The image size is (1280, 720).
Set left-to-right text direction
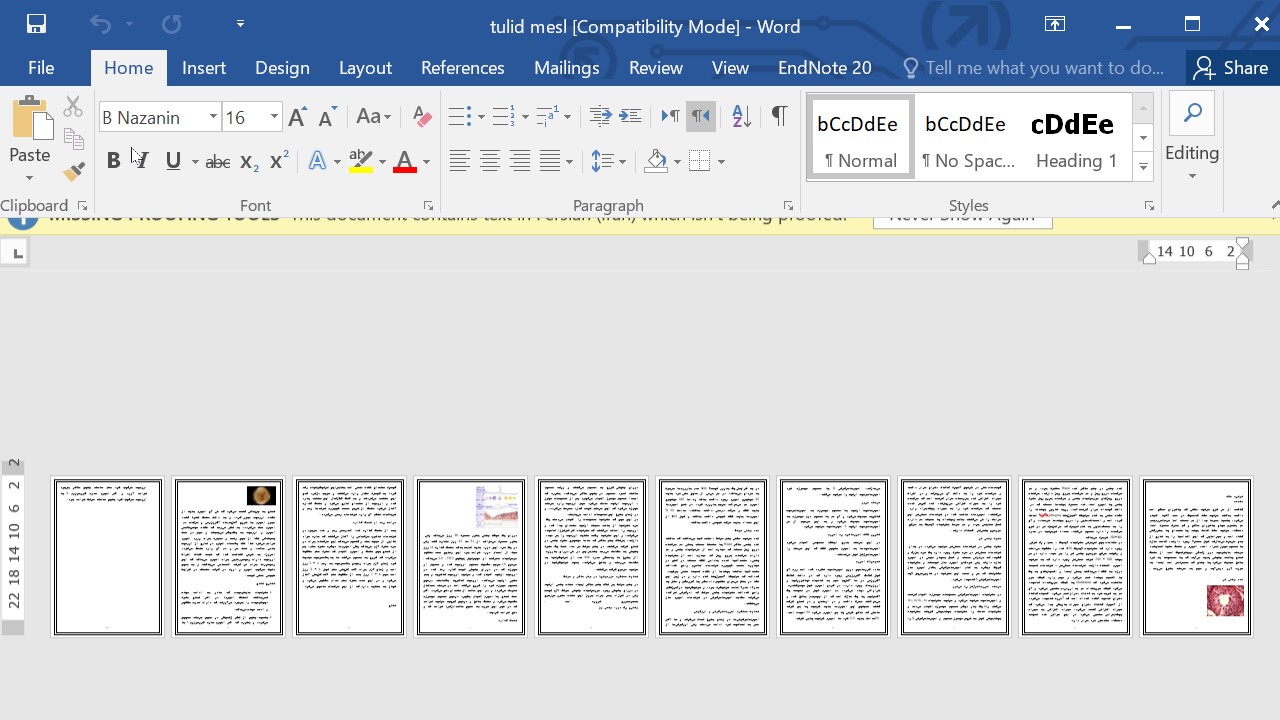[671, 117]
